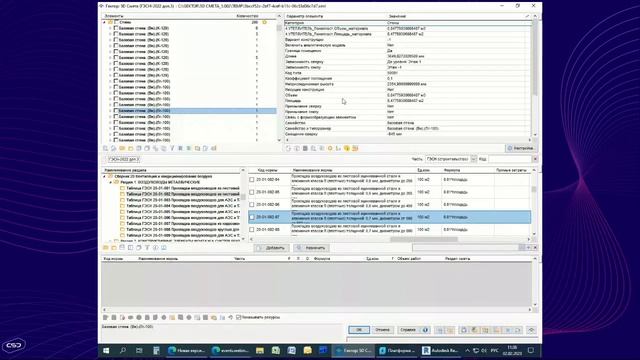Click the OK button
The image size is (640, 360).
click(359, 330)
